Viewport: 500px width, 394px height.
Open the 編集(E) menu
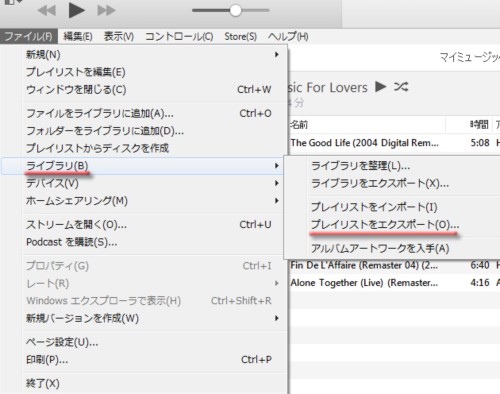point(78,36)
